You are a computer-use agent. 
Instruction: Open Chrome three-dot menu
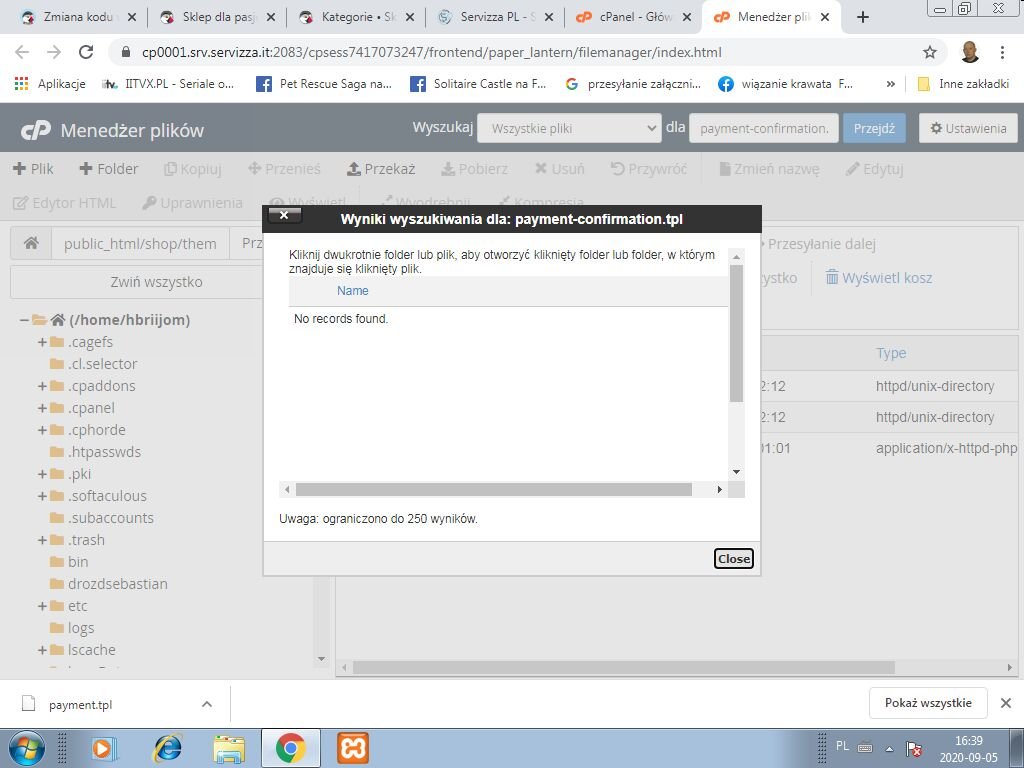pos(1002,52)
